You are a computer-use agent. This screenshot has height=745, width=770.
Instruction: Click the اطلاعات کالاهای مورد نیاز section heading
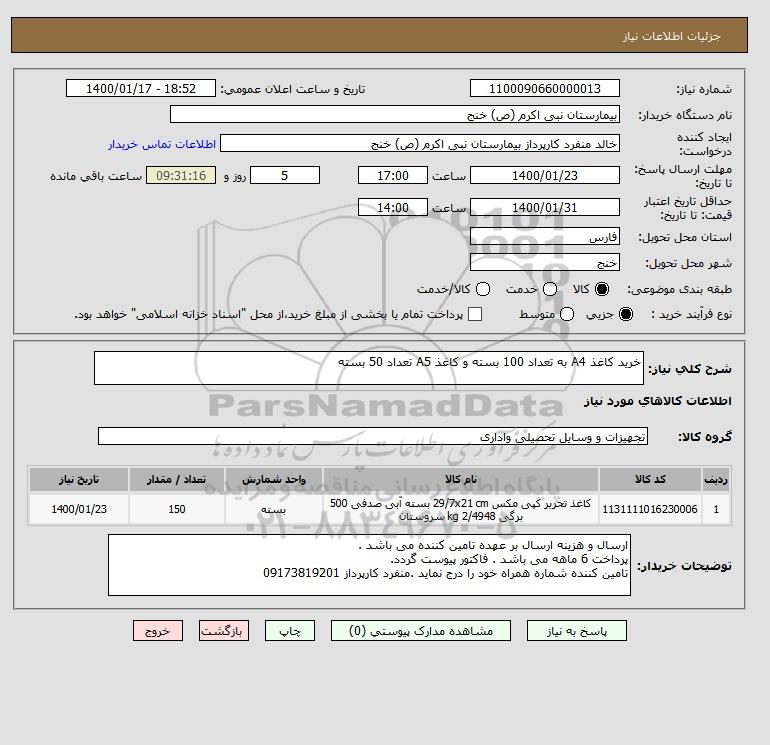658,401
